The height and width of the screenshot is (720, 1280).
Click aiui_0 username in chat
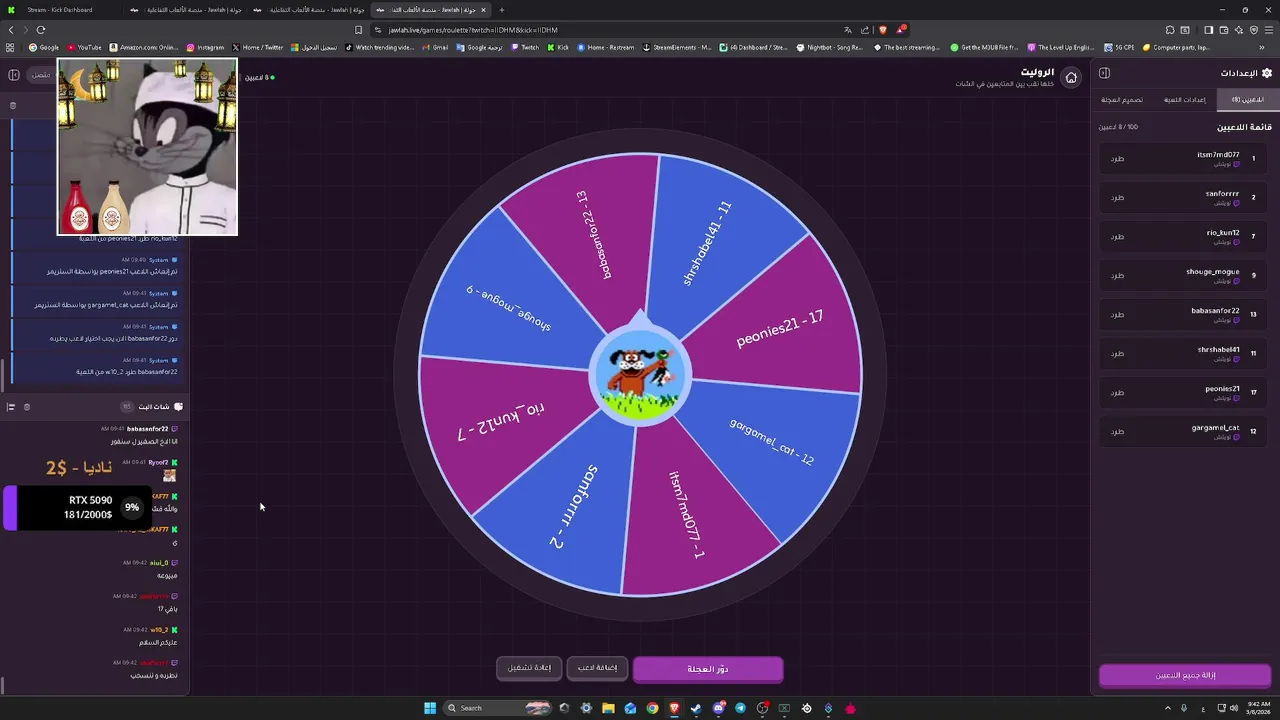tap(159, 563)
